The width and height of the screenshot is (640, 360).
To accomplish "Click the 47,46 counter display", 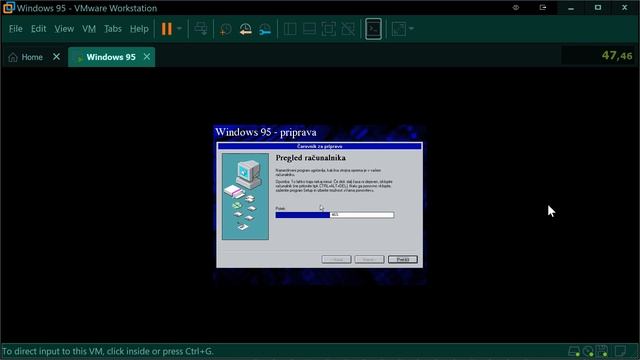I will pyautogui.click(x=617, y=56).
